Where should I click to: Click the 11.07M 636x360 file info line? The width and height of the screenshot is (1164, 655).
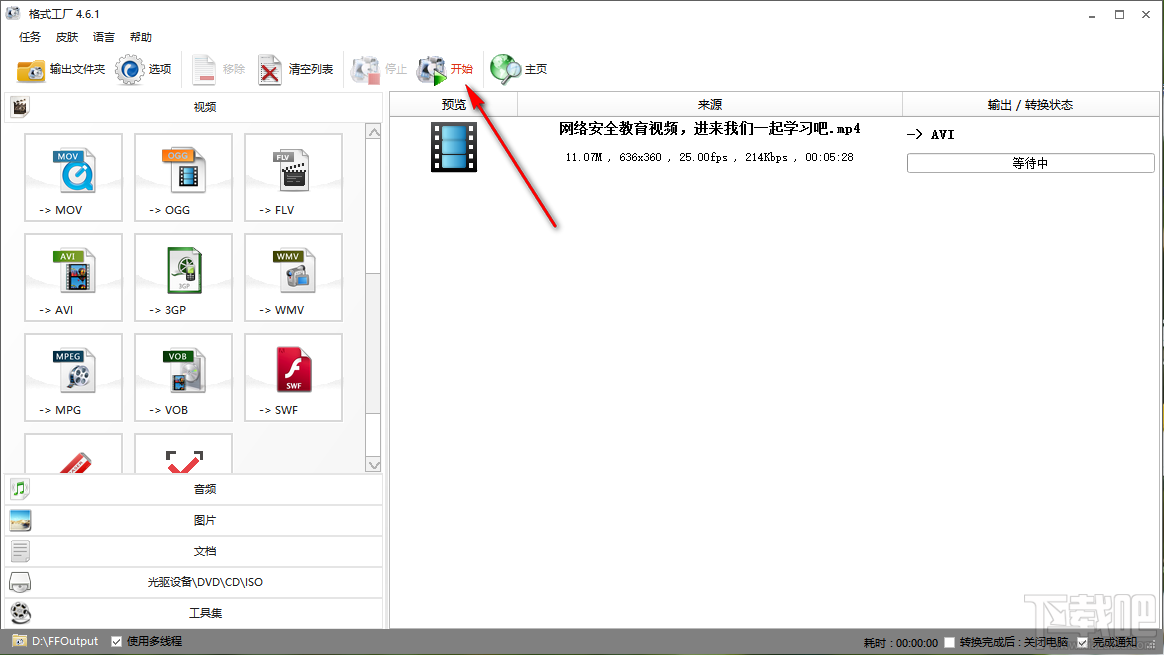710,157
